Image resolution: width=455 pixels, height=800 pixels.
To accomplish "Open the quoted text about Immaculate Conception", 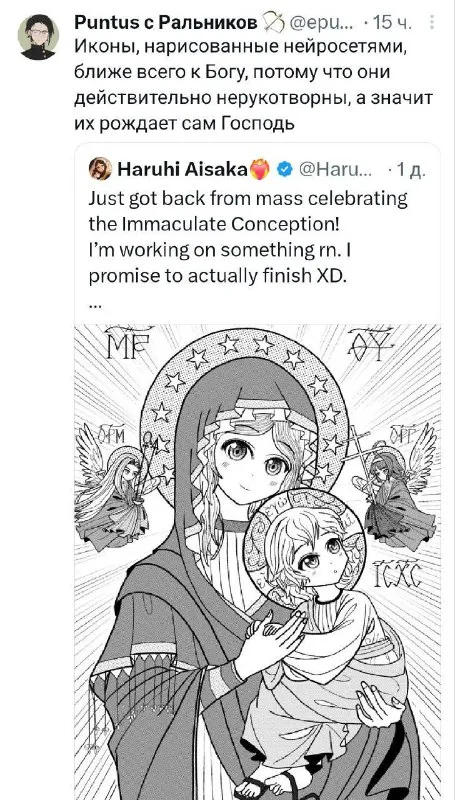I will click(x=248, y=237).
